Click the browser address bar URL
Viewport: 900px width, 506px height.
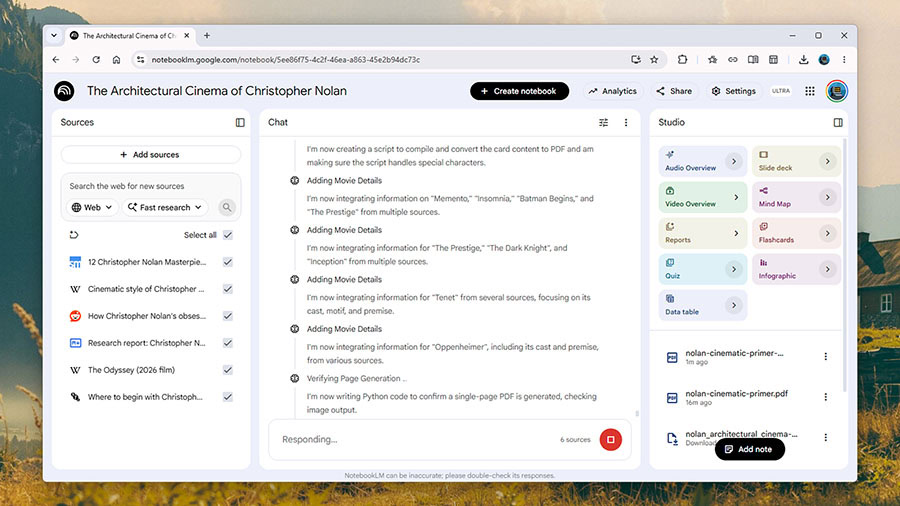(286, 60)
